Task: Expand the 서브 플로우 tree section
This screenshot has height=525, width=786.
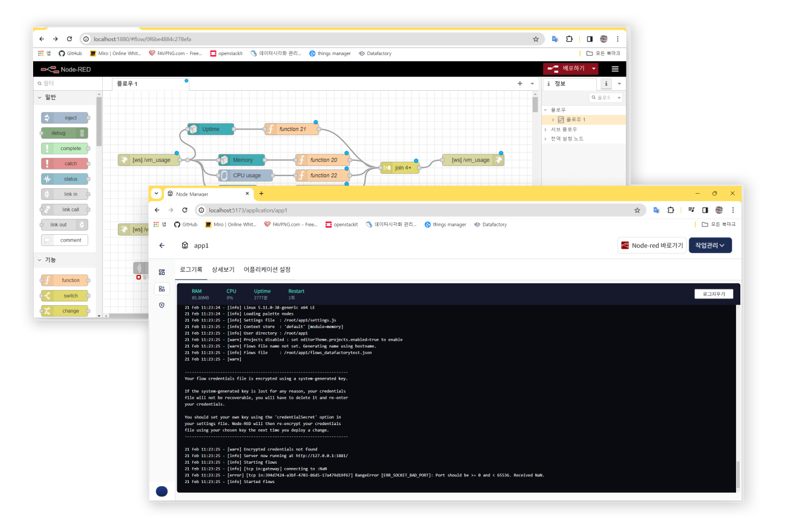Action: coord(546,129)
